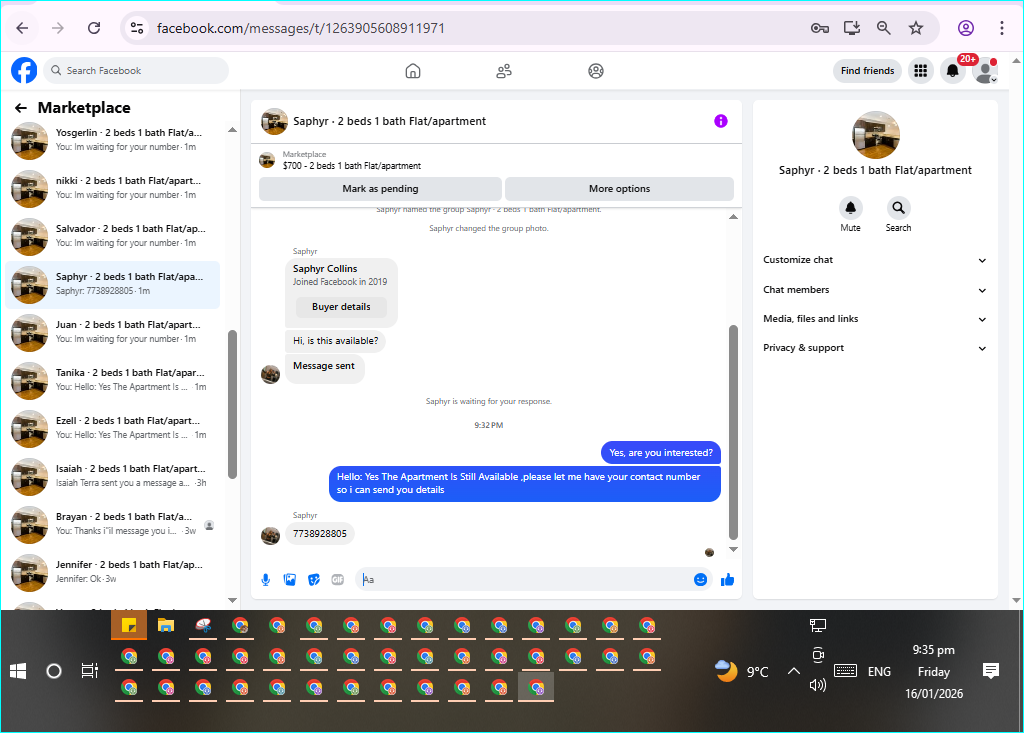Click the large Saphyr group photo thumbnail
This screenshot has width=1024, height=733.
875,135
